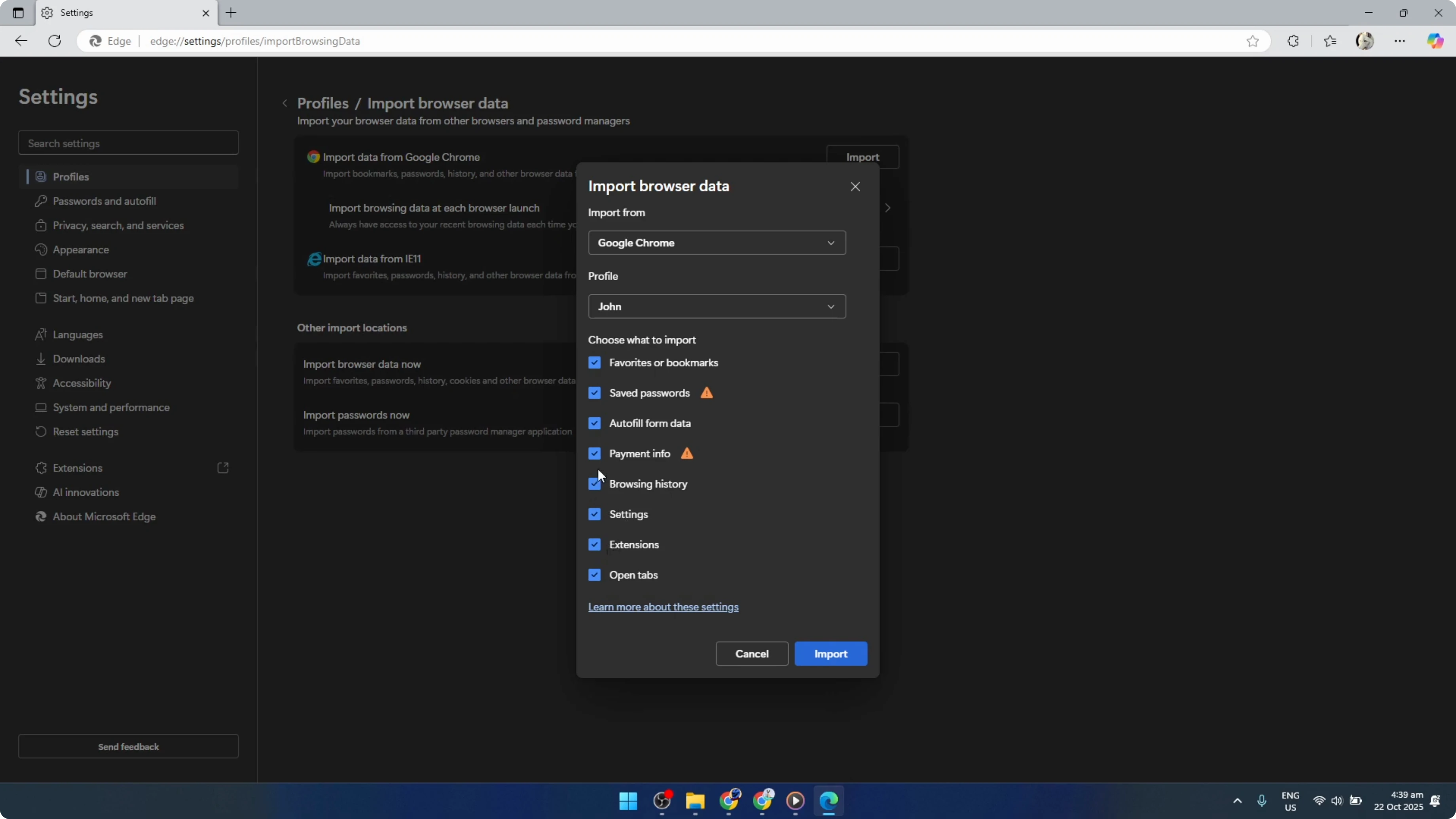The height and width of the screenshot is (819, 1456).
Task: Close the Import browser data dialog
Action: pos(855,186)
